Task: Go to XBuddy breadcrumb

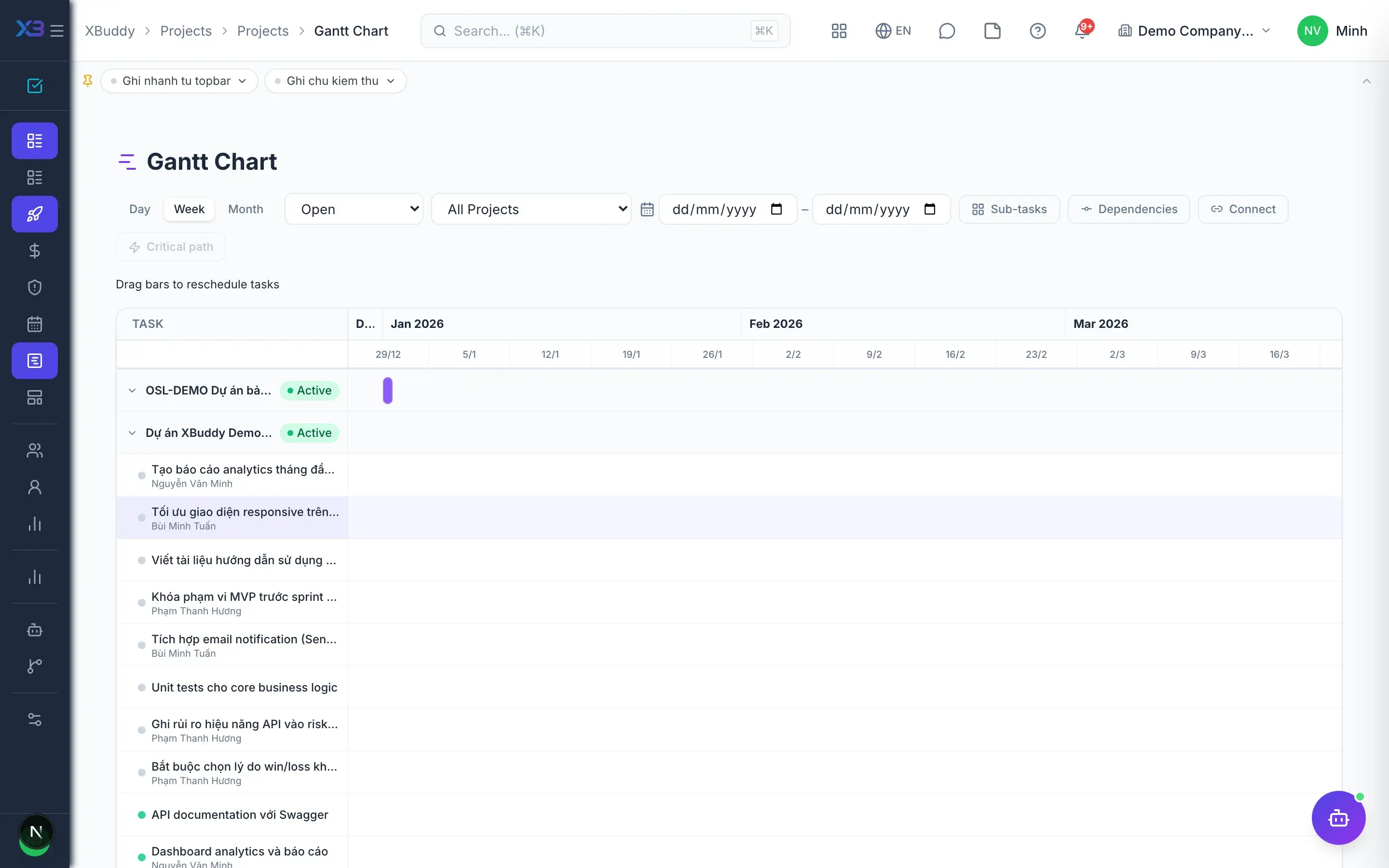Action: pos(109,31)
